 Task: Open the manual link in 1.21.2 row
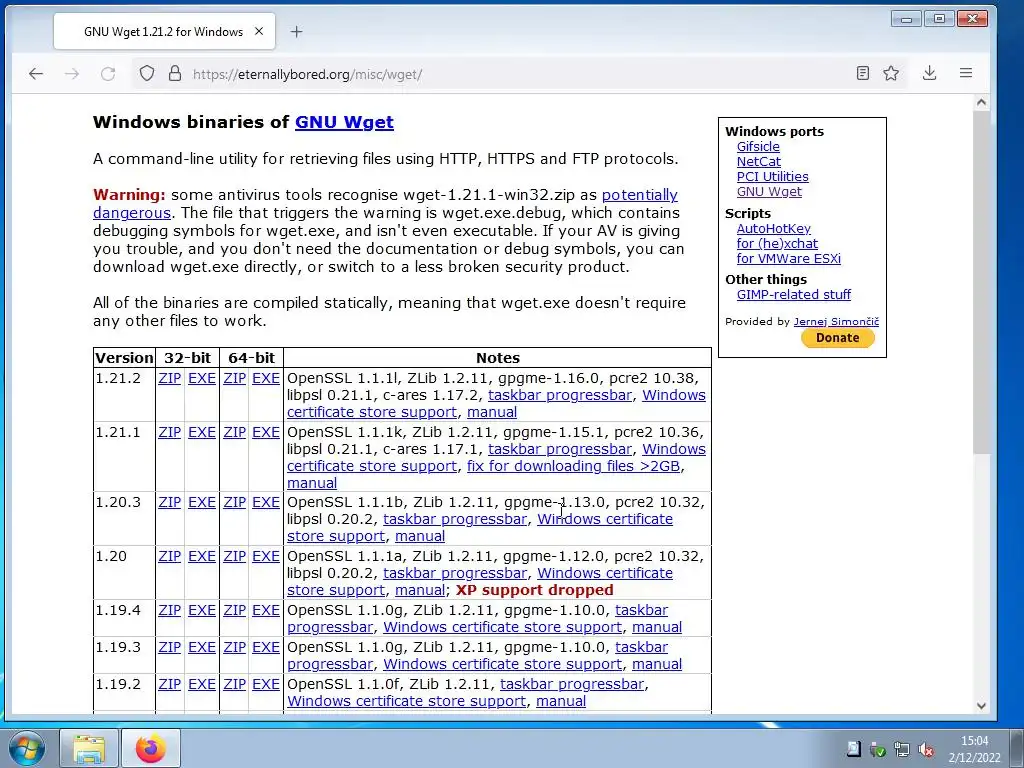(x=492, y=412)
